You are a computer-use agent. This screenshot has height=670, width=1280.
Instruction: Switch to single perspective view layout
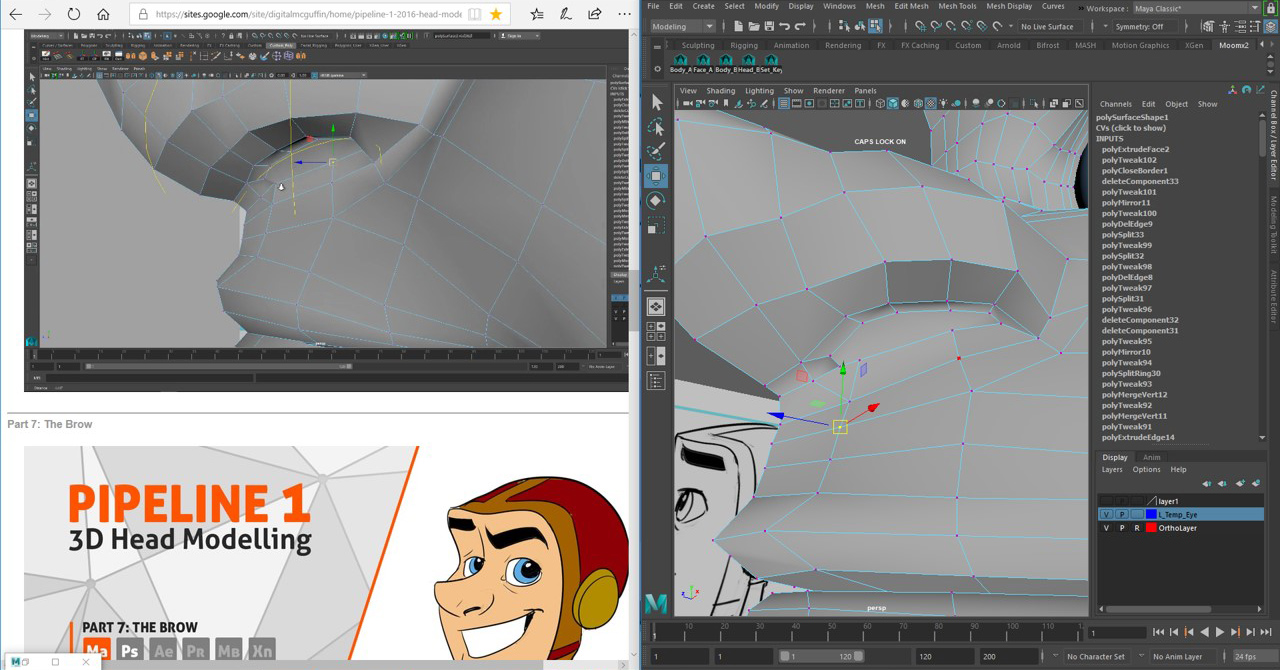(656, 307)
